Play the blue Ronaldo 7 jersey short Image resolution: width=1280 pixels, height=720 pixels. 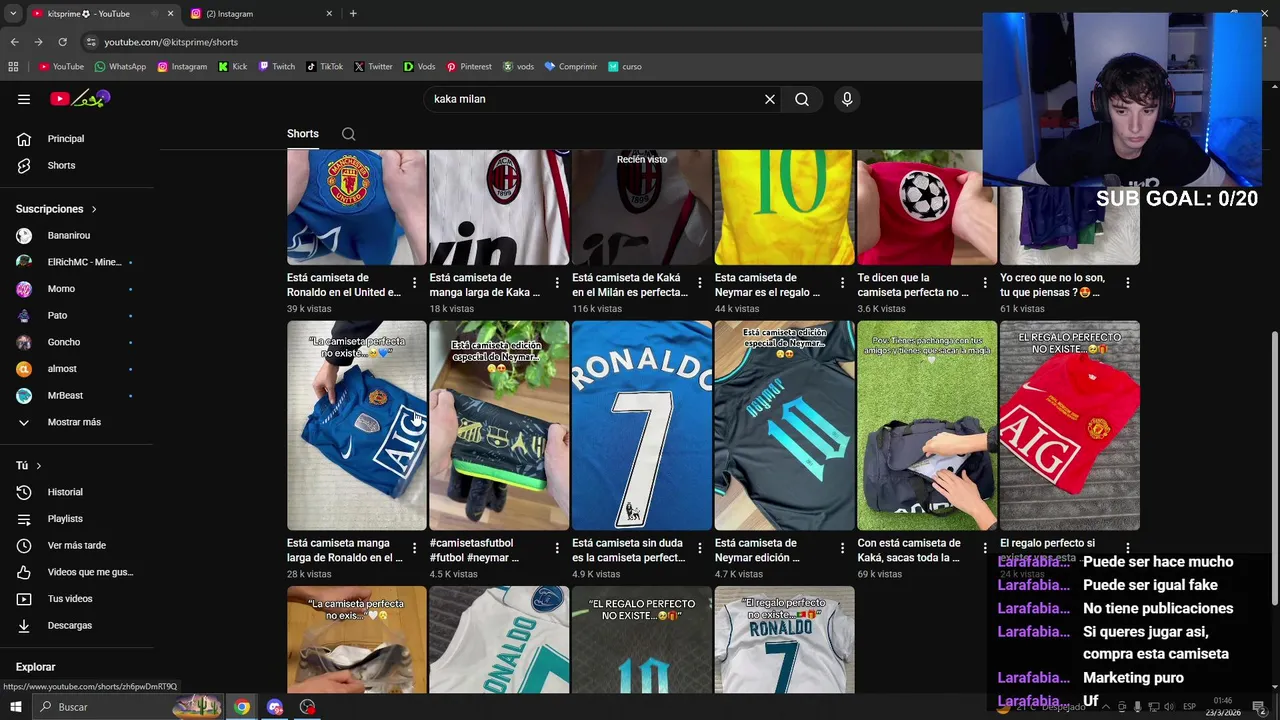point(642,425)
